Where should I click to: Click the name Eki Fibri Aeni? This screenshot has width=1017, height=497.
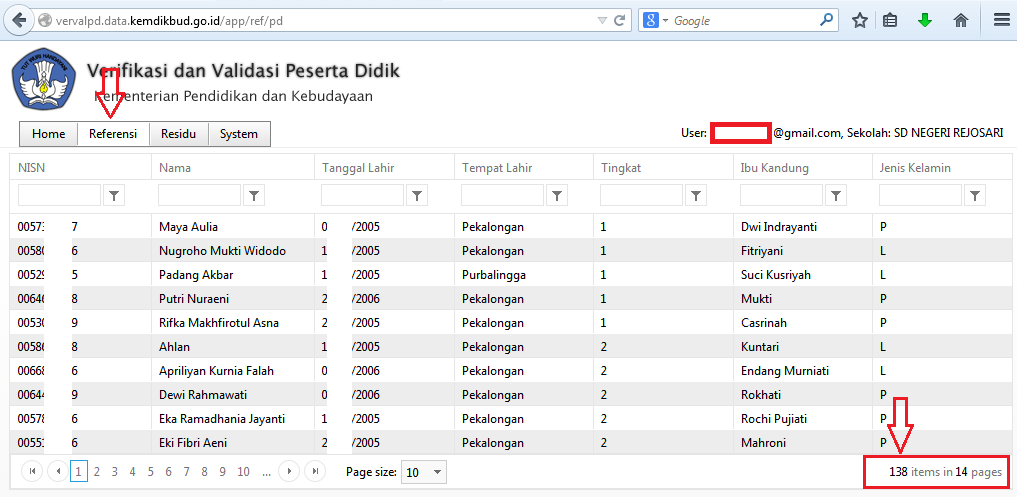click(x=193, y=443)
